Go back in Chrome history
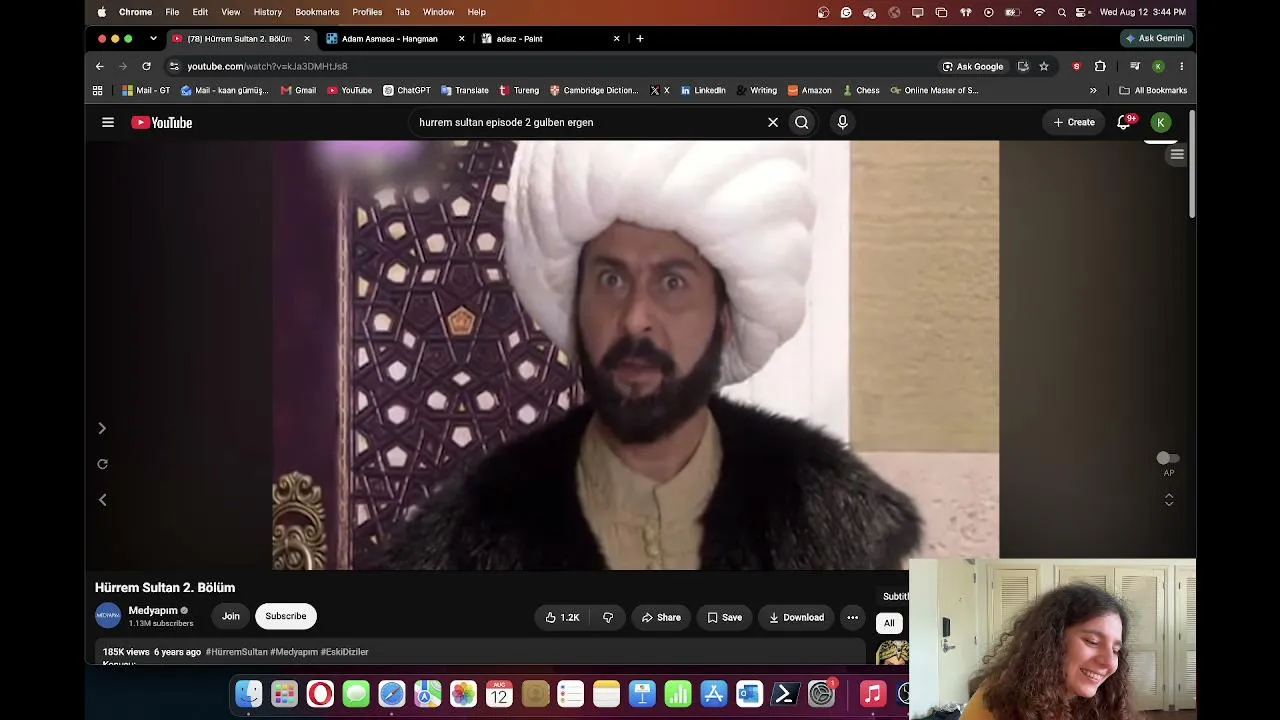1280x720 pixels. coord(100,66)
